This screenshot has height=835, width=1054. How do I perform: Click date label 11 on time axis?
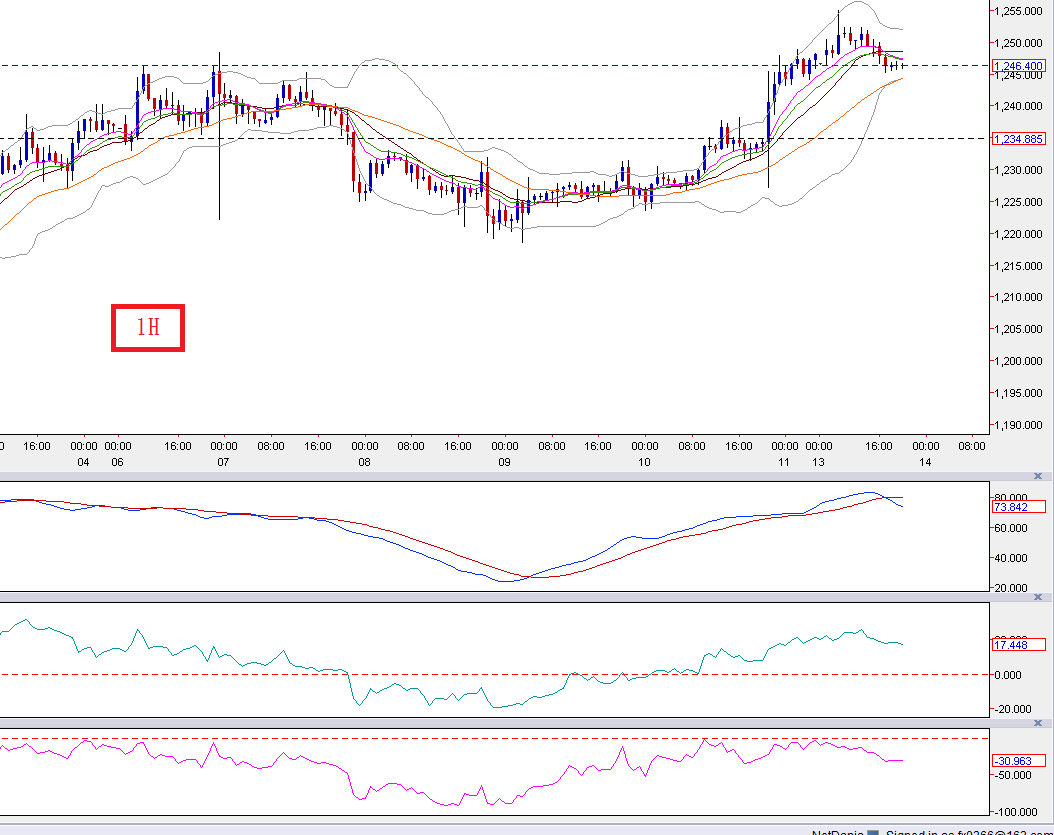click(784, 462)
